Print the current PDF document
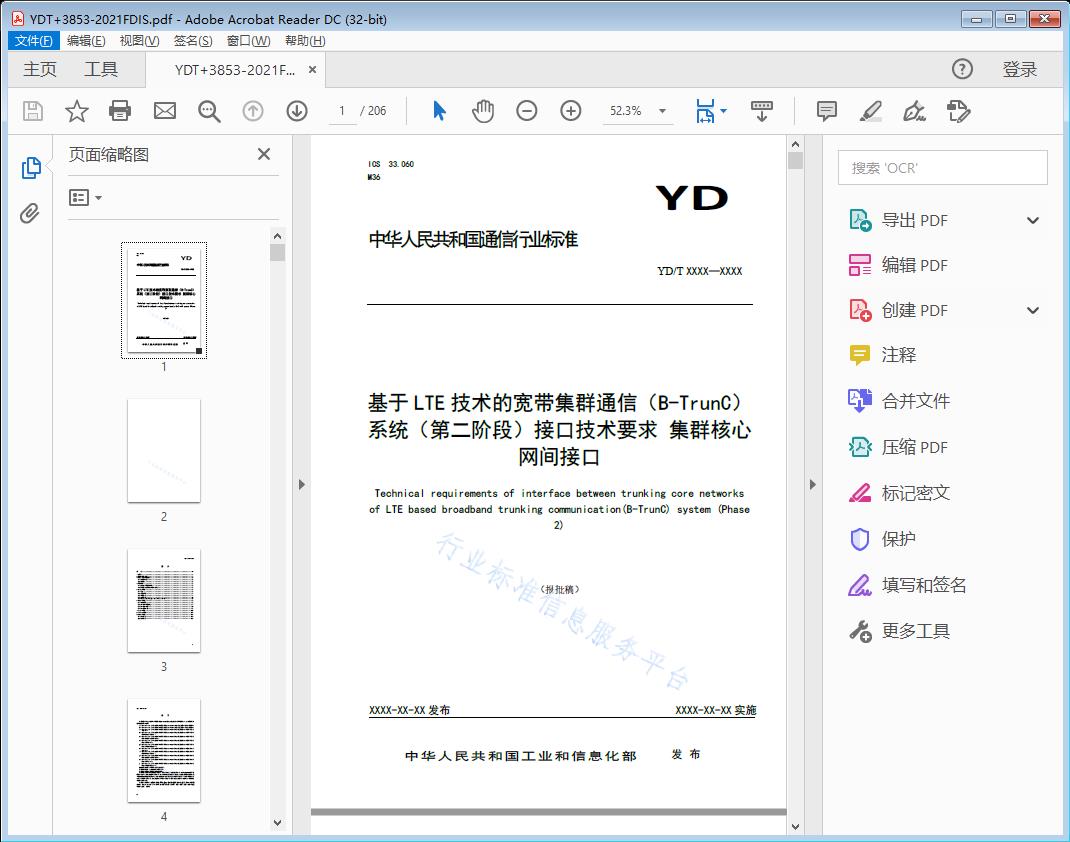The height and width of the screenshot is (842, 1070). [120, 111]
